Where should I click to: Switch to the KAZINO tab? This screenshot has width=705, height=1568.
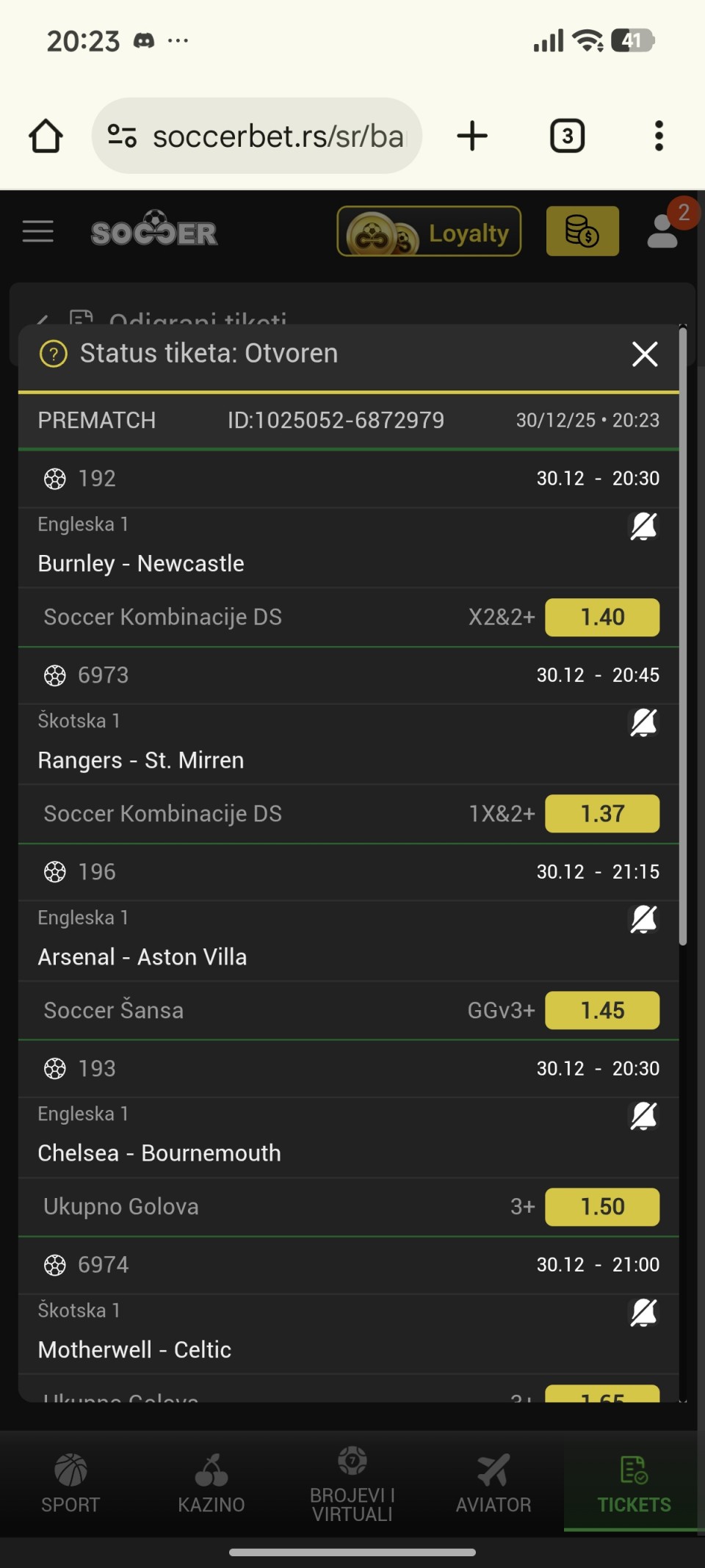click(211, 1484)
